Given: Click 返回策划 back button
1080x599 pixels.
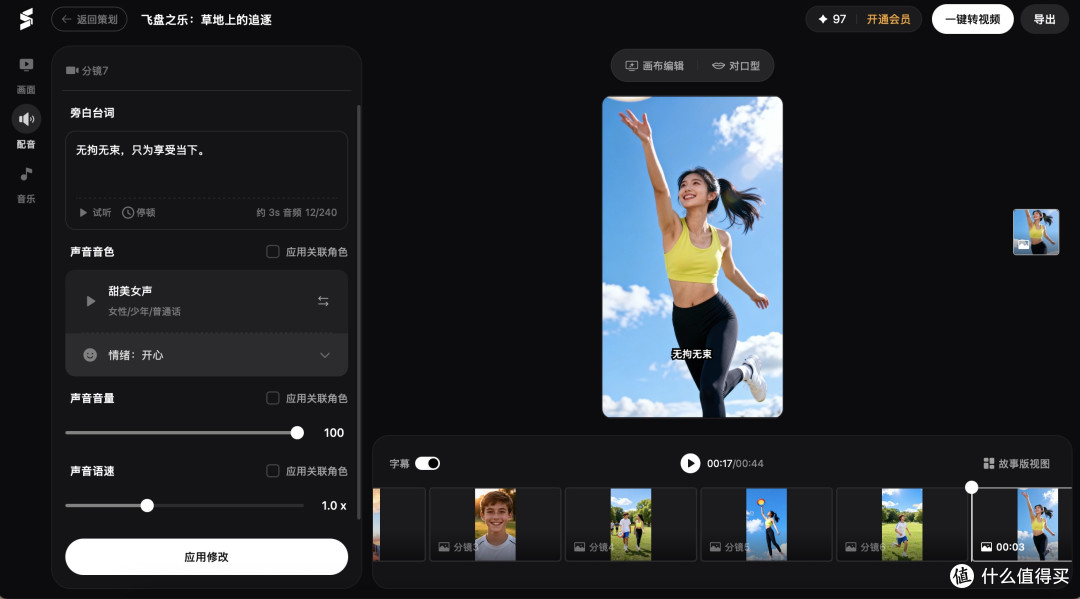Looking at the screenshot, I should click(x=89, y=19).
